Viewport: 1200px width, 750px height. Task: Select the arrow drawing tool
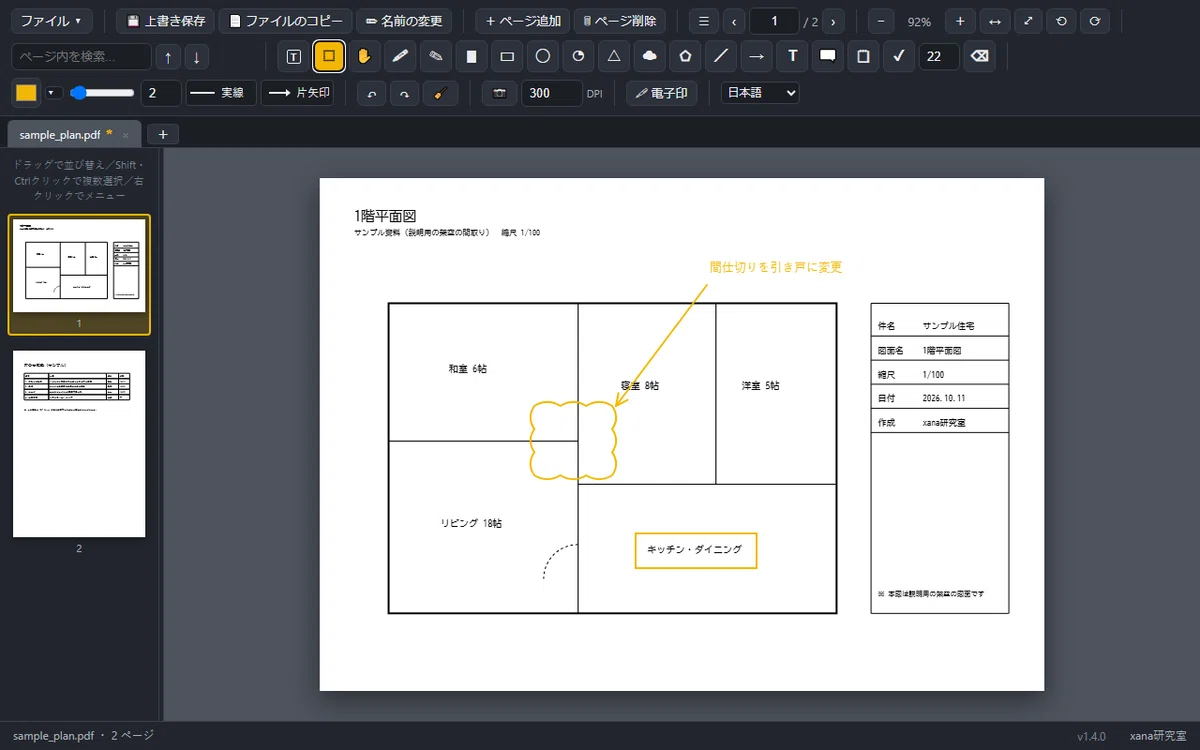coord(757,56)
